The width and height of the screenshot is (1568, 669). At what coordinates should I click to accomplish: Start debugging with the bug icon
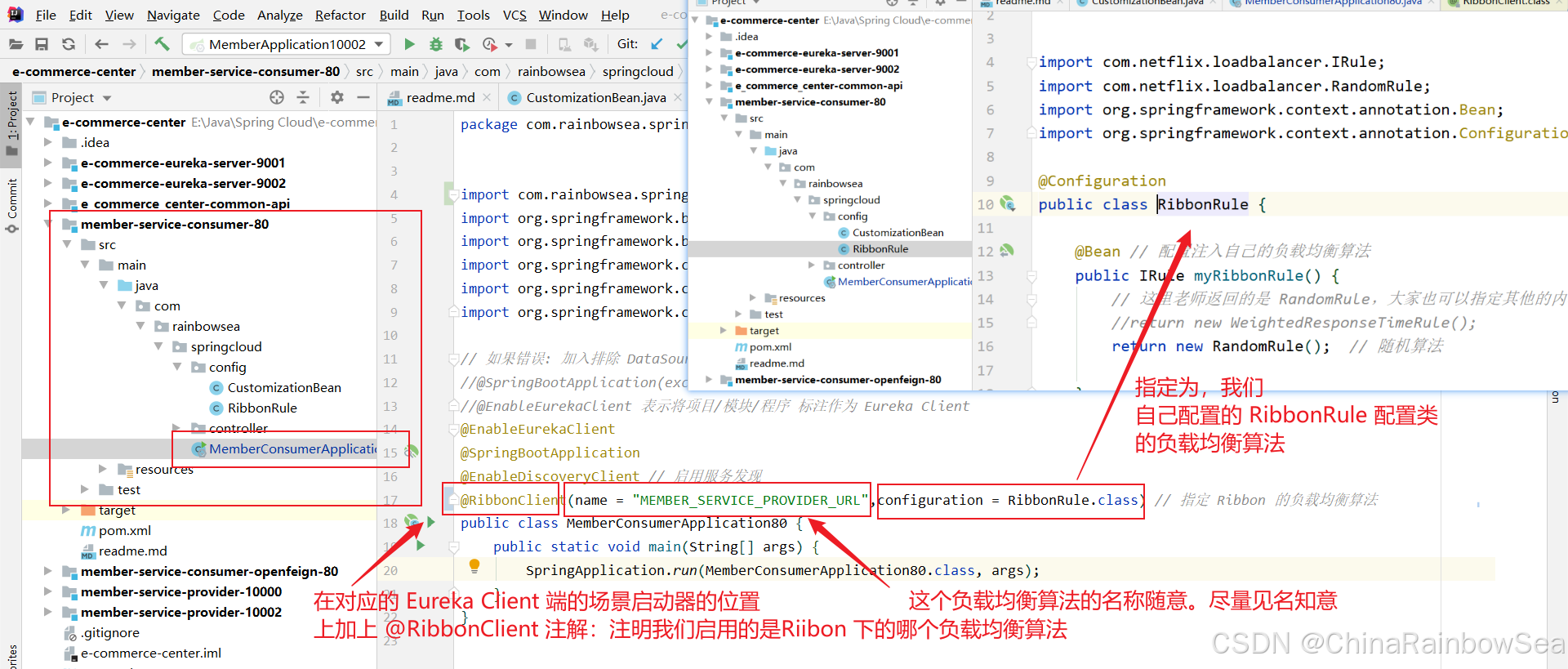pyautogui.click(x=436, y=44)
